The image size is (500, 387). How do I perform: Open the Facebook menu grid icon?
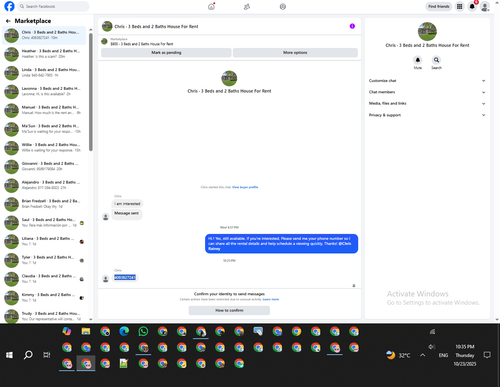tap(459, 6)
